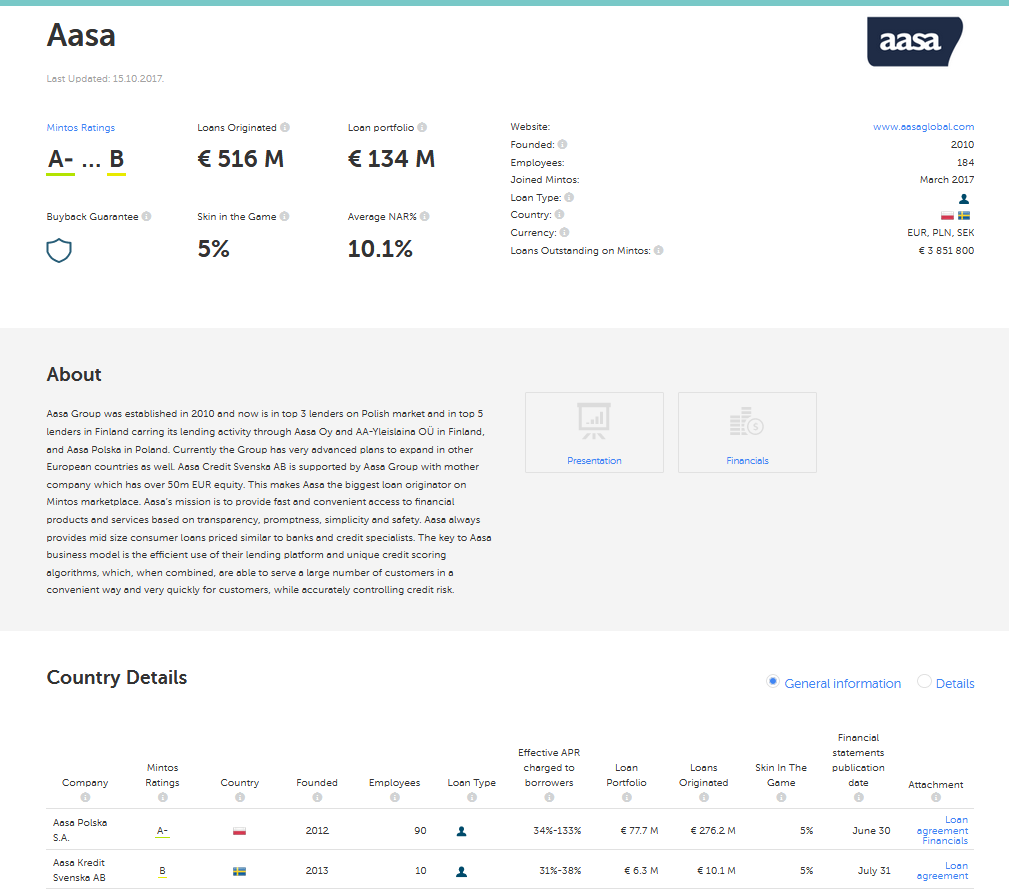Click the Aasa logo image

click(x=914, y=42)
